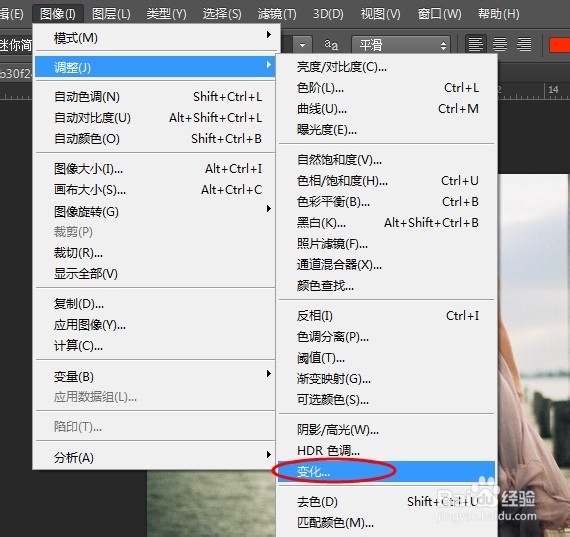570x537 pixels.
Task: Select 去色(D) adjustment
Action: click(x=386, y=502)
